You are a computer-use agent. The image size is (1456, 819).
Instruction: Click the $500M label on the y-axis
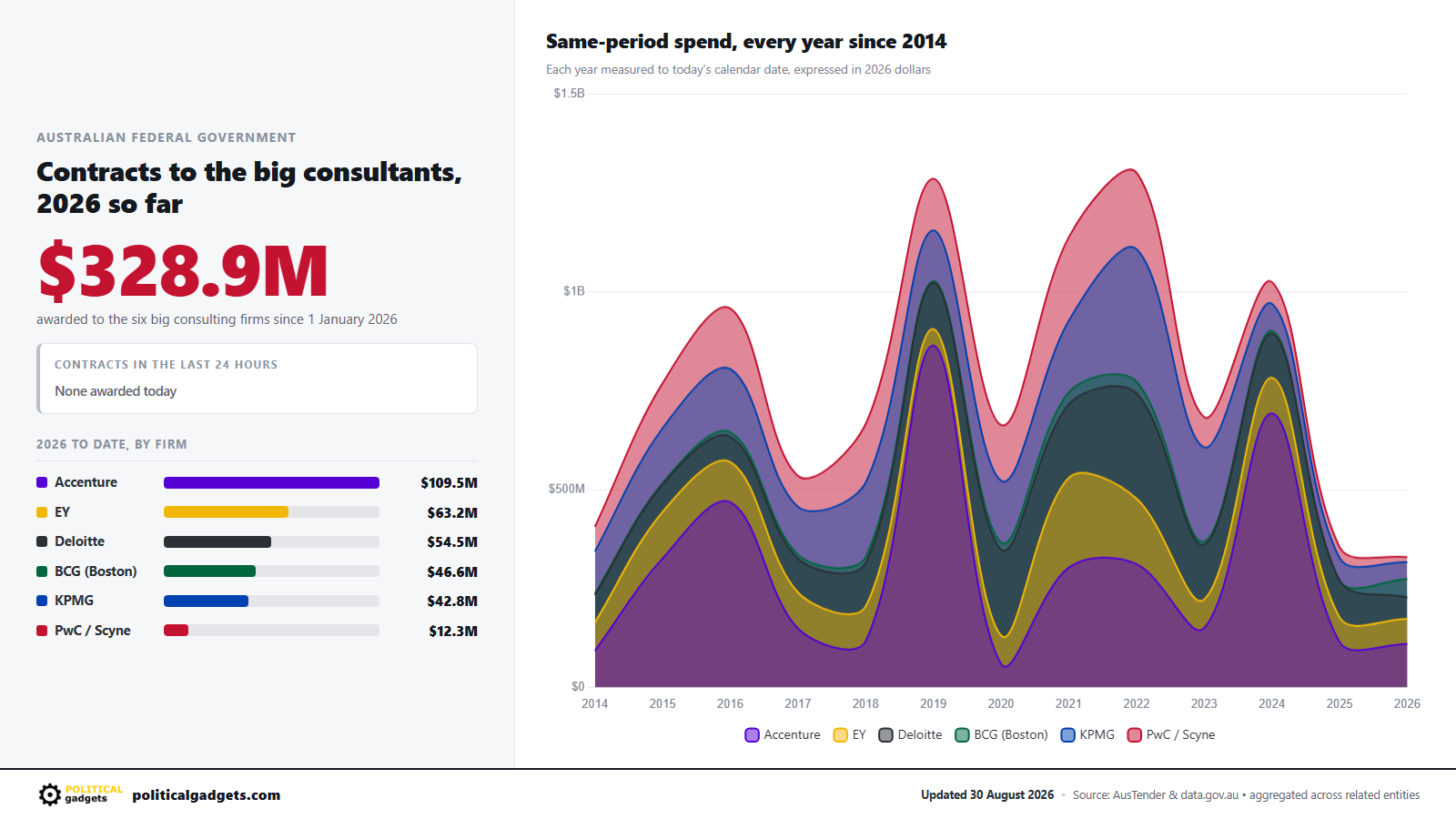click(567, 490)
